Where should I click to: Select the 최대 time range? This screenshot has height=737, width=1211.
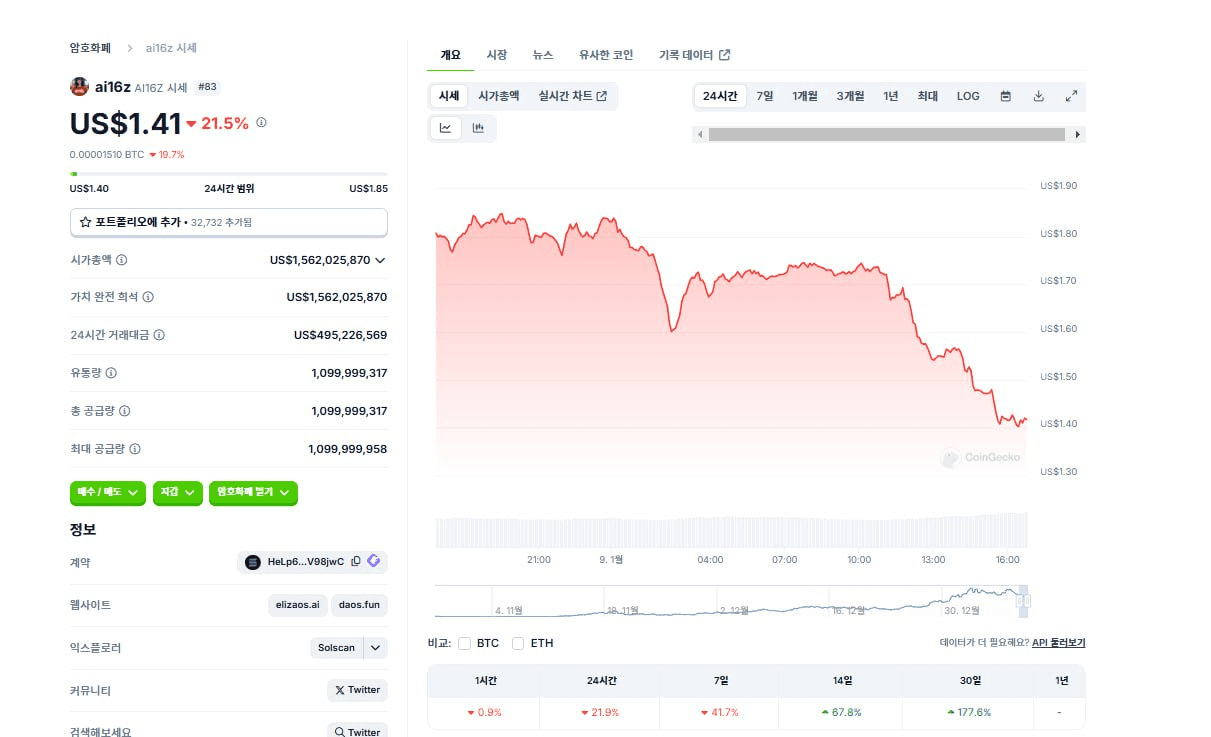coord(928,96)
